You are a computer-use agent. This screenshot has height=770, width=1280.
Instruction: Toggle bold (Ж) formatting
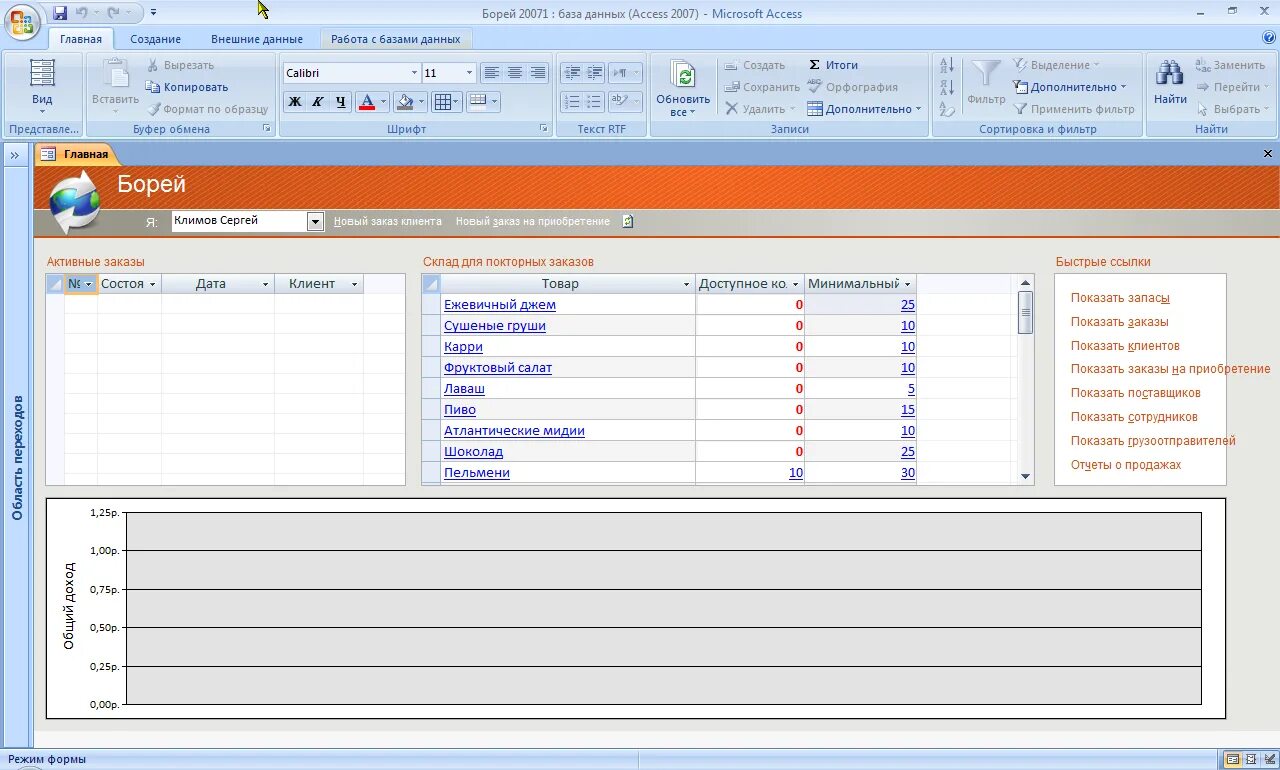click(294, 102)
